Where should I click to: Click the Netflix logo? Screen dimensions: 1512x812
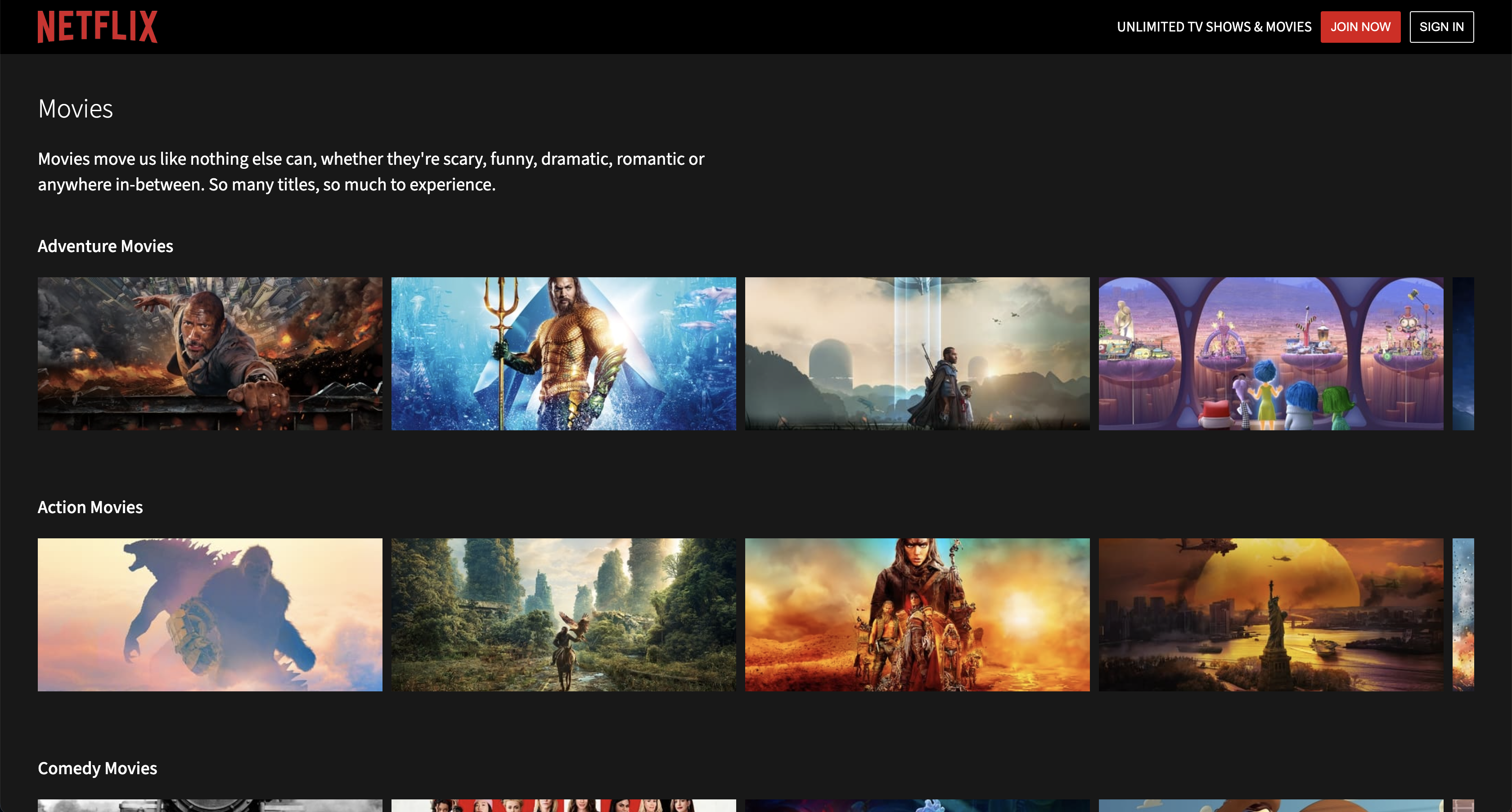coord(98,27)
